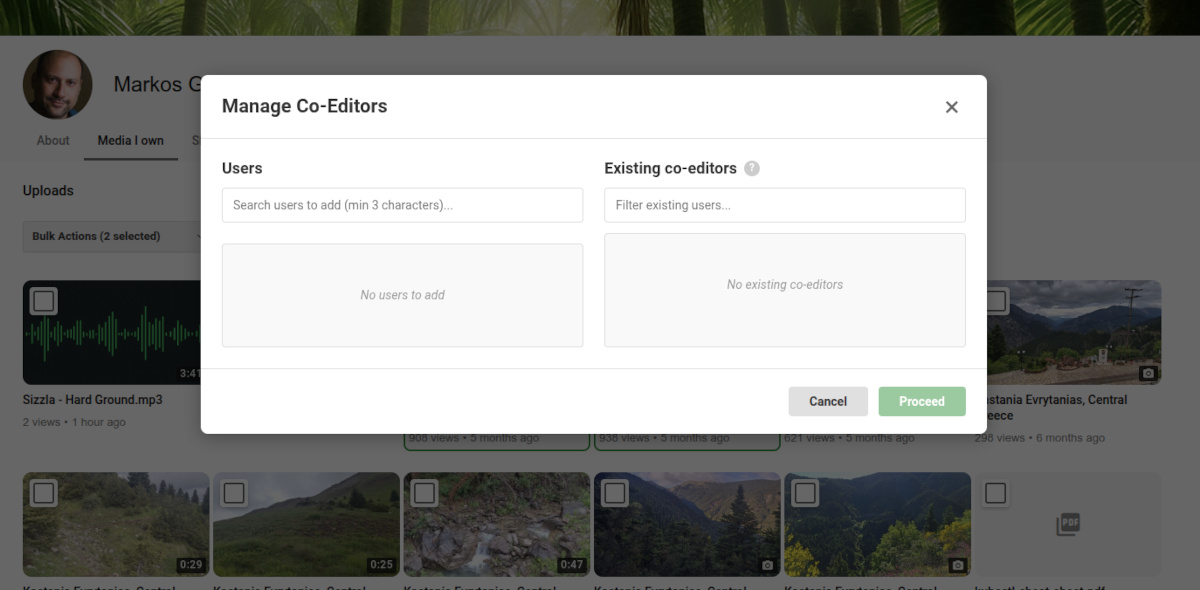The width and height of the screenshot is (1200, 590).
Task: Open the Media I own tab
Action: pos(130,140)
